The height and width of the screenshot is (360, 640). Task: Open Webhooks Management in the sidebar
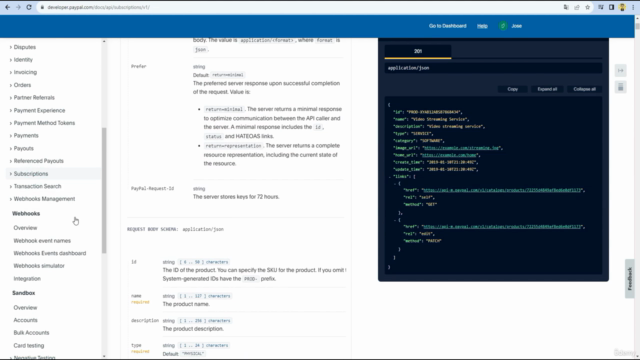pos(44,199)
